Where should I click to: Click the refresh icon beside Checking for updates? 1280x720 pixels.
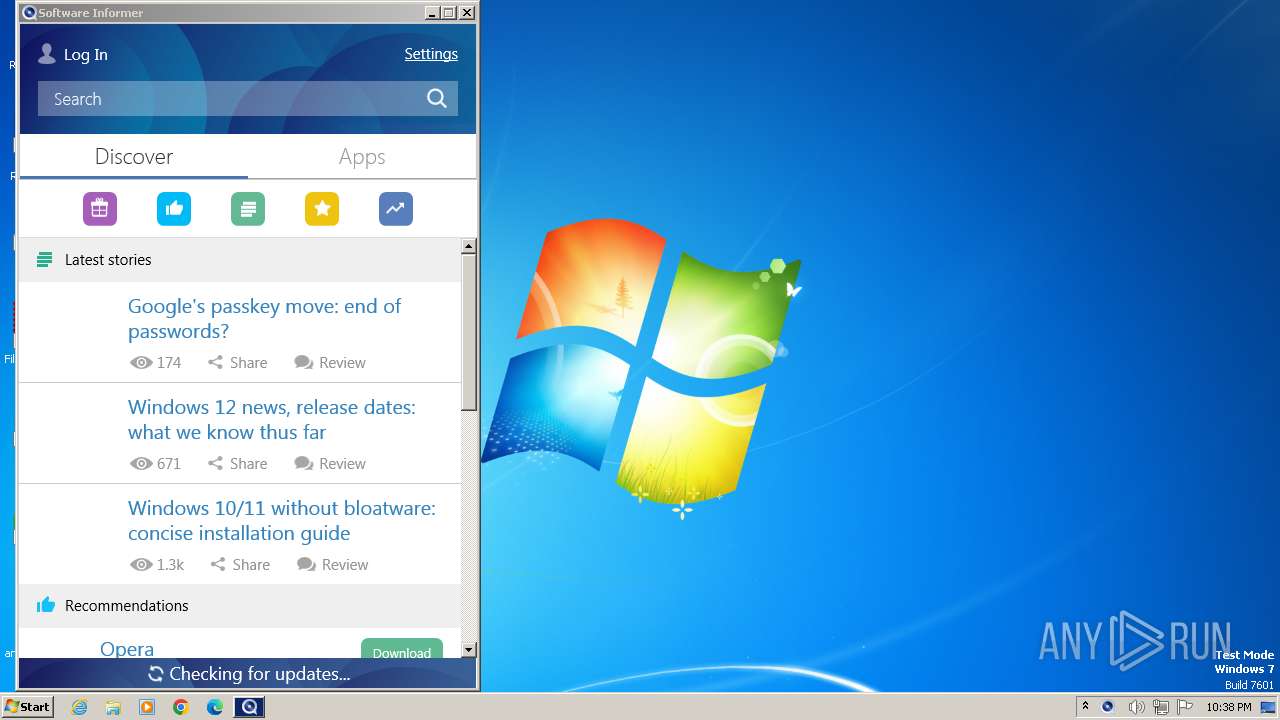click(x=156, y=674)
